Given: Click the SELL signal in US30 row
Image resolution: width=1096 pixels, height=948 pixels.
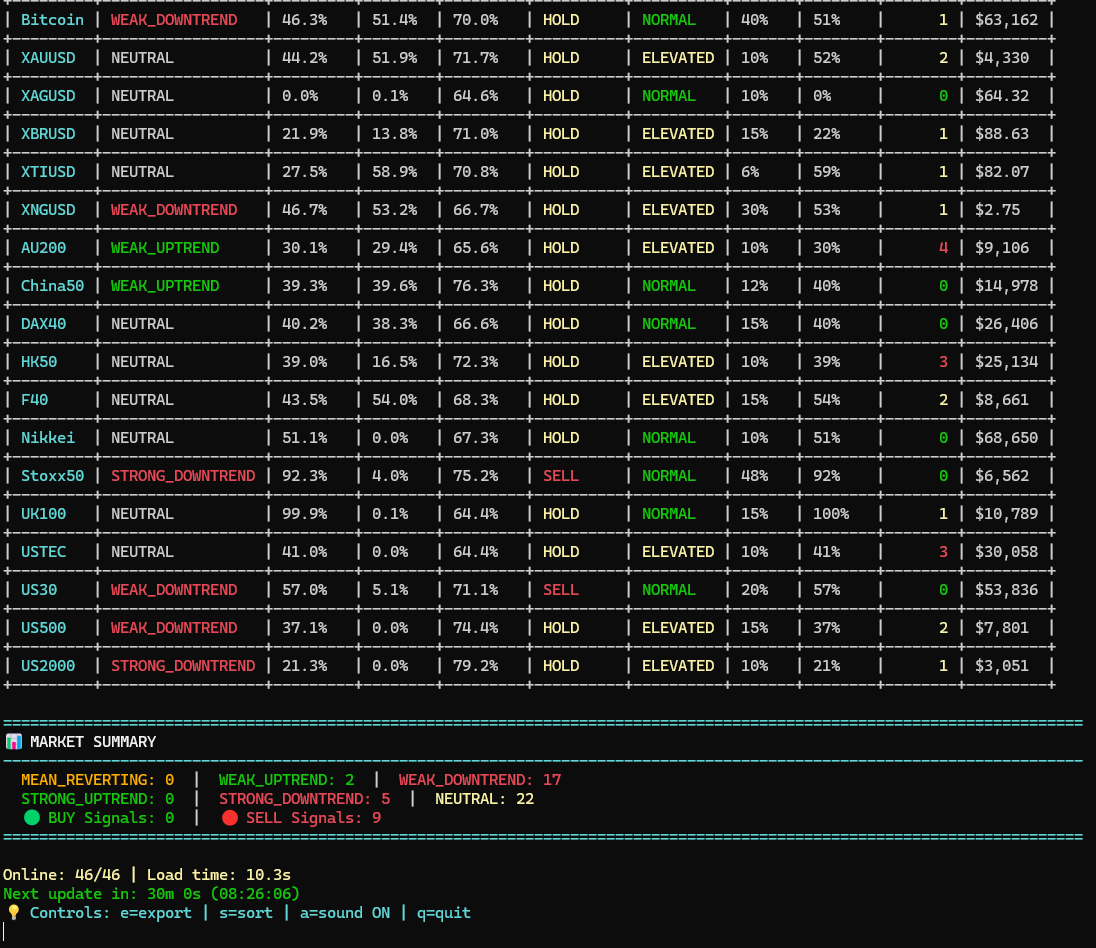Looking at the screenshot, I should point(561,590).
